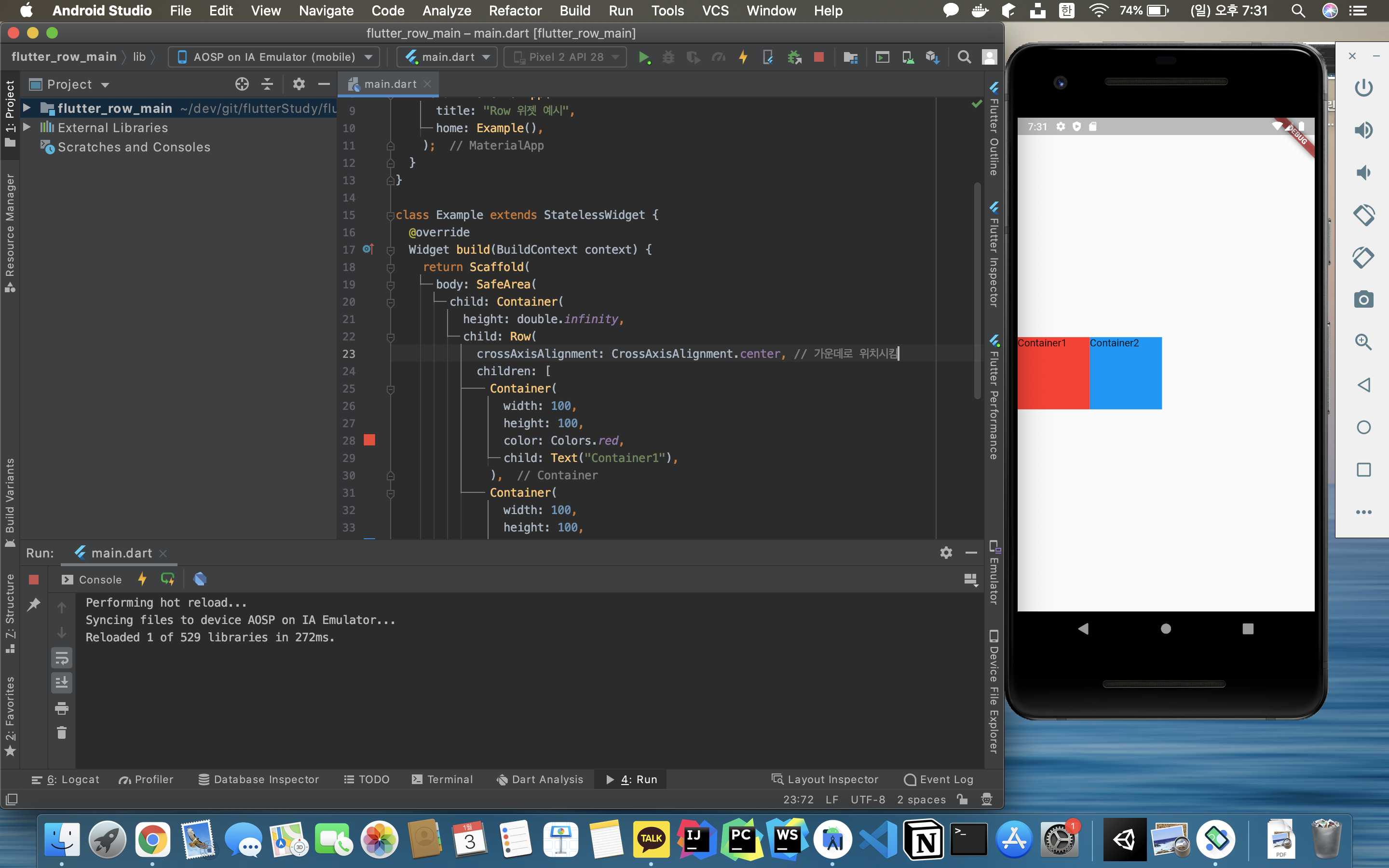Viewport: 1389px width, 868px height.
Task: Click hot restart icon in console toolbar
Action: click(x=168, y=579)
